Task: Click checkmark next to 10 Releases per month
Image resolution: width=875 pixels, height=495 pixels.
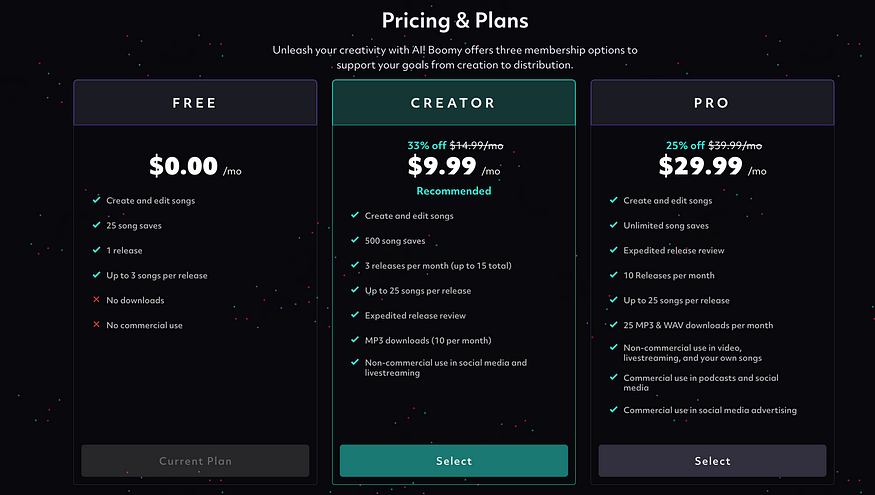Action: (x=614, y=275)
